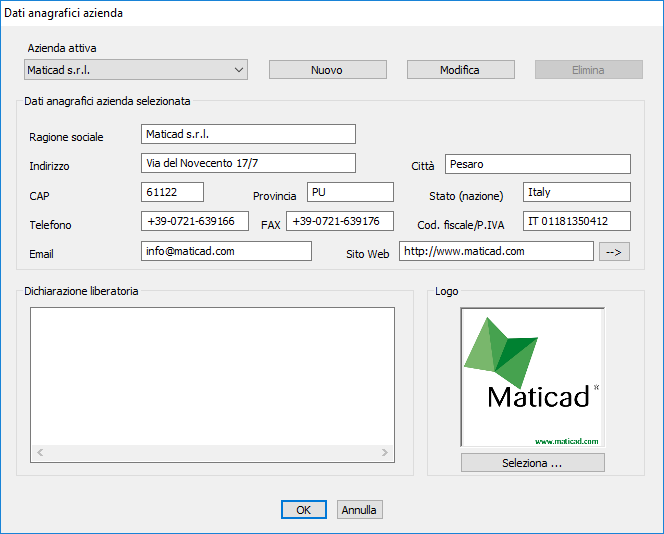Open website with the arrow button
This screenshot has height=534, width=664.
tap(614, 252)
